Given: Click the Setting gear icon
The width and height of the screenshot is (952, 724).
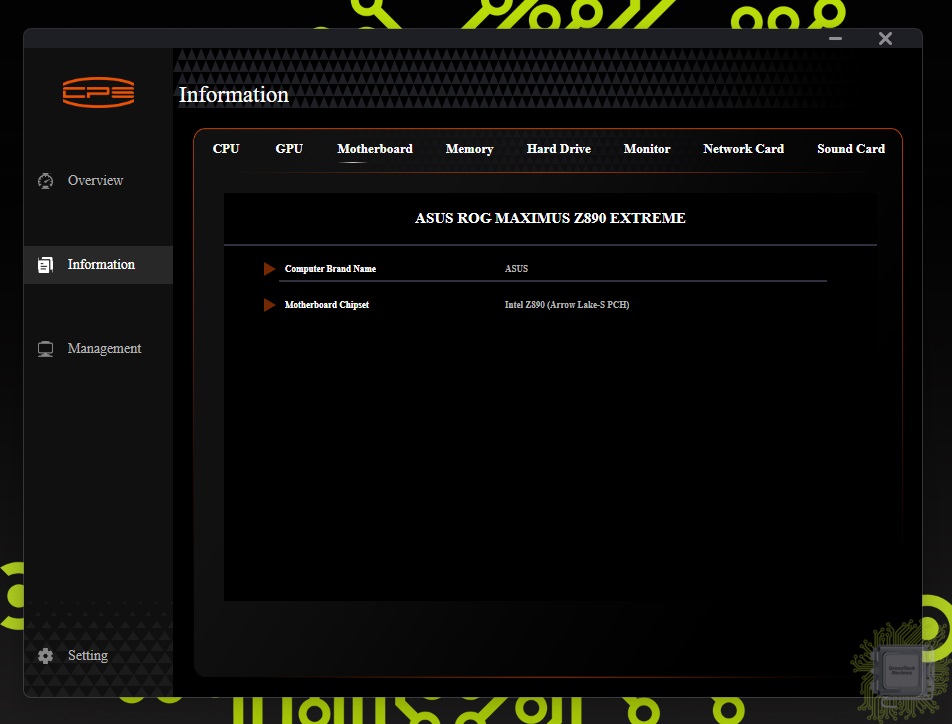Looking at the screenshot, I should (x=46, y=655).
